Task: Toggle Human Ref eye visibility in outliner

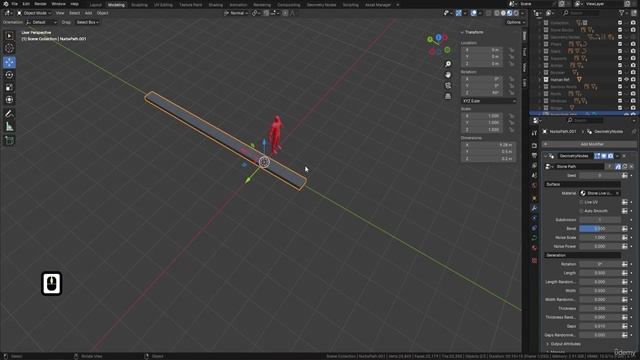Action: tap(627, 80)
